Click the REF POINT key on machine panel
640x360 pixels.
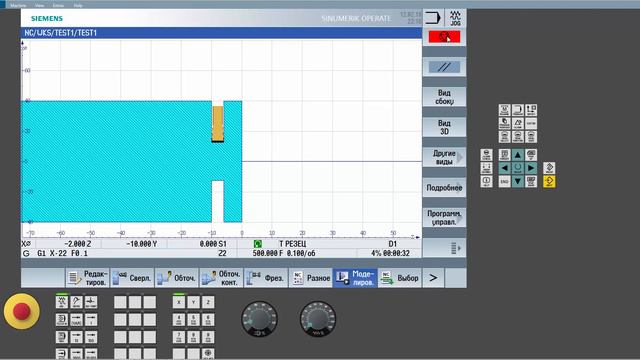point(91,302)
